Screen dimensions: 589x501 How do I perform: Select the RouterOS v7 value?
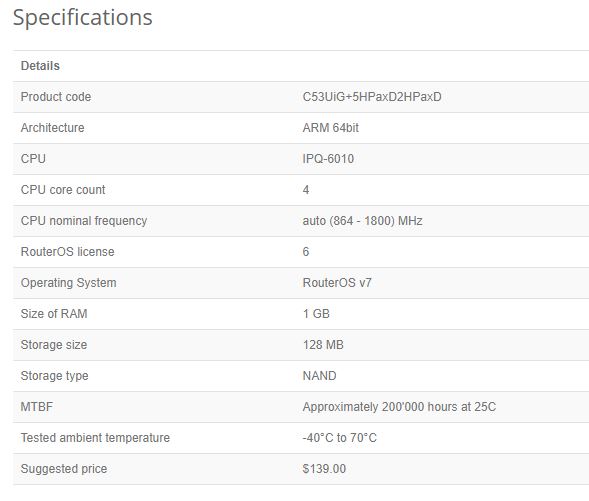coord(337,283)
